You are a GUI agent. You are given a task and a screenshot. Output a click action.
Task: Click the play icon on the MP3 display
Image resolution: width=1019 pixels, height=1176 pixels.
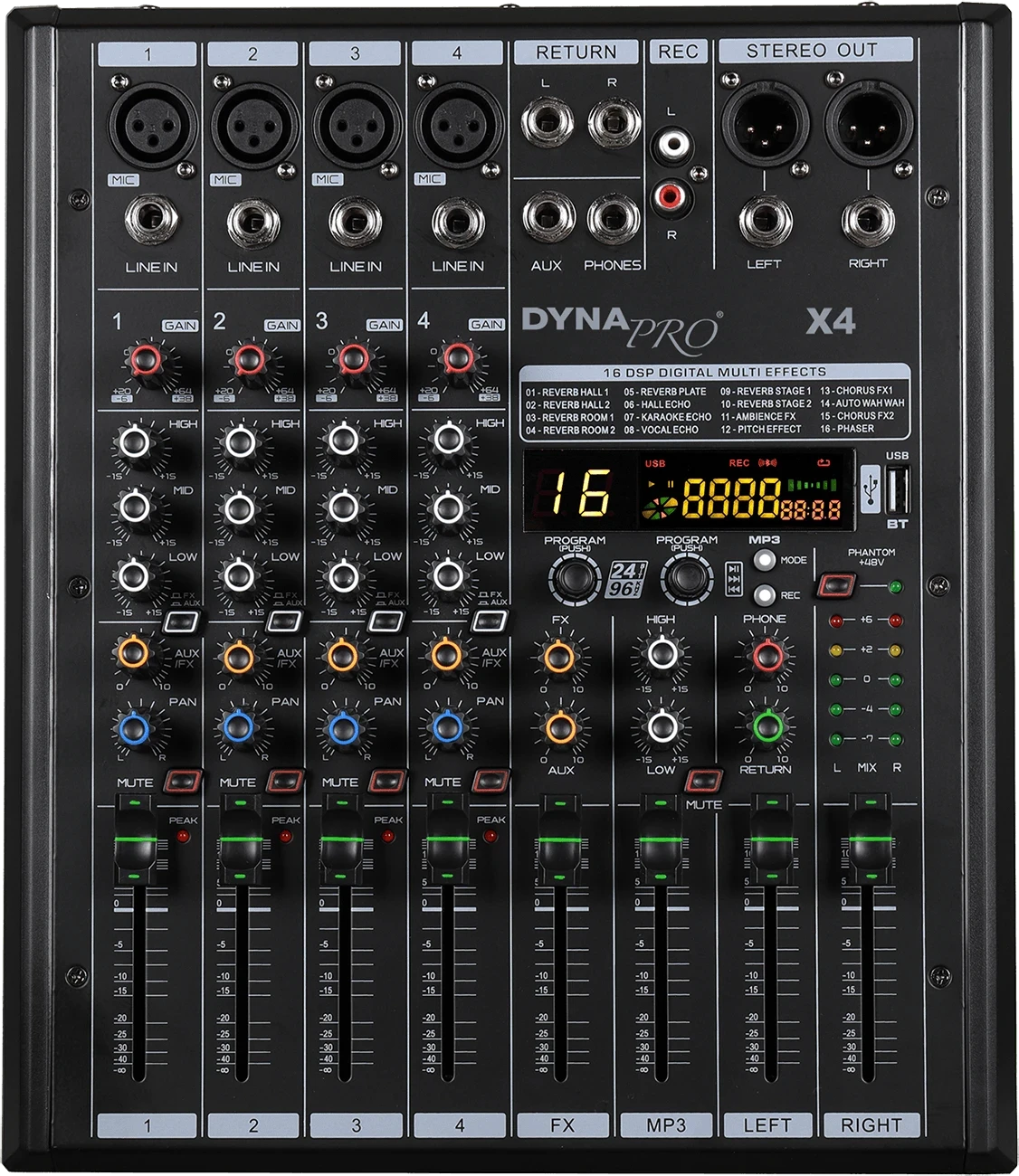click(652, 482)
